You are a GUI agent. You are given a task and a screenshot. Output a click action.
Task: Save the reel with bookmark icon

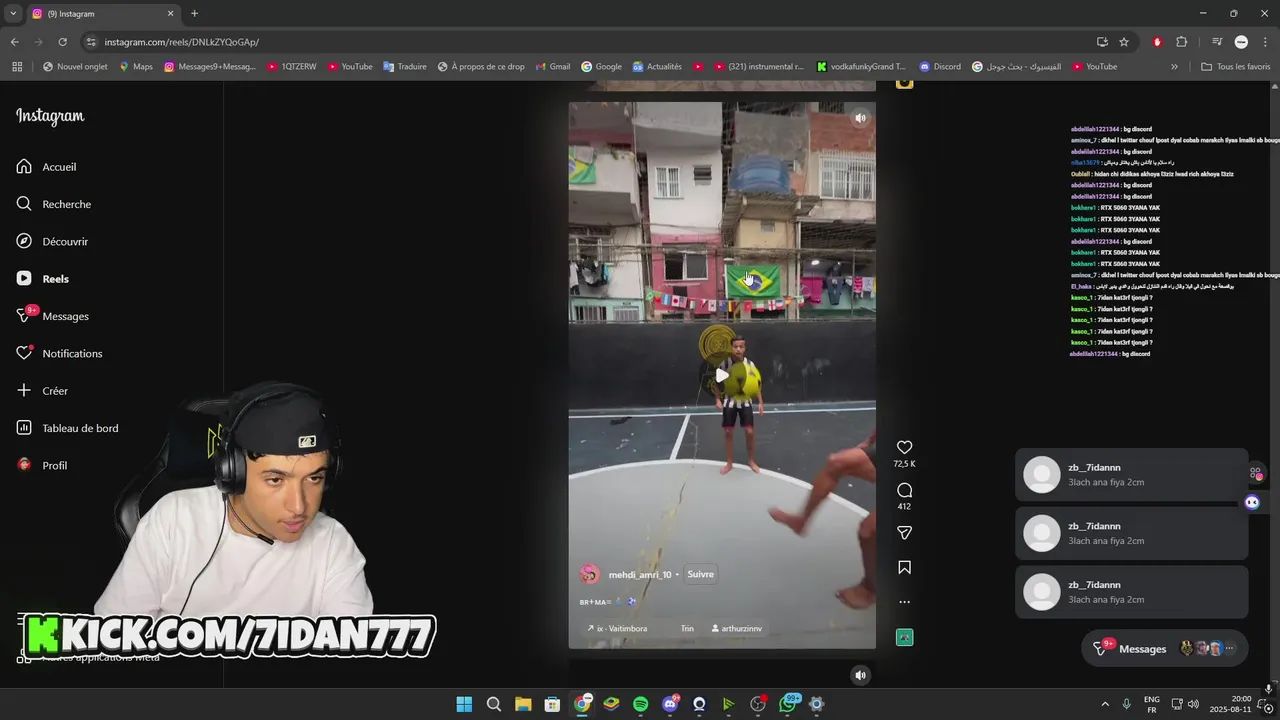904,567
